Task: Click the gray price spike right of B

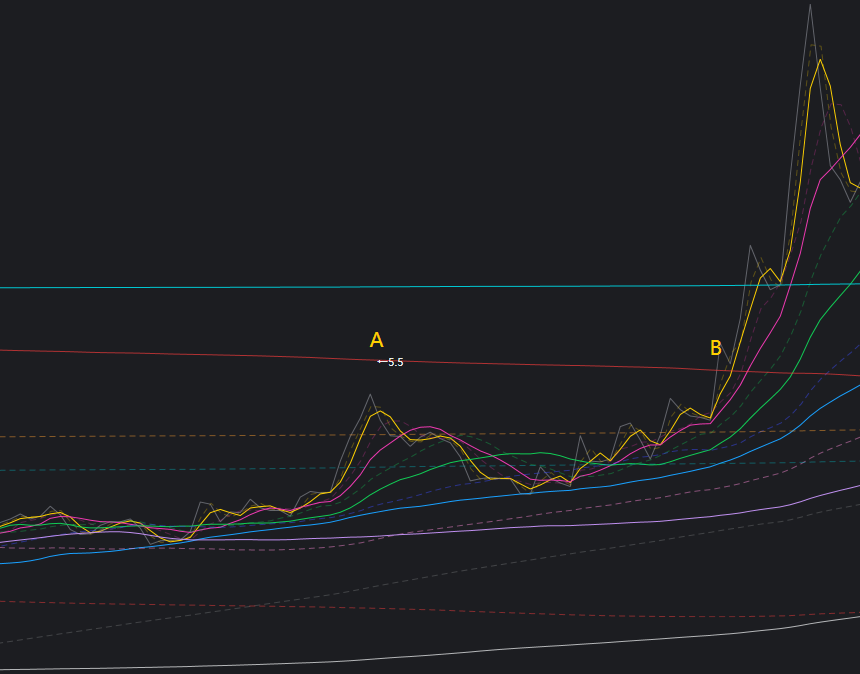Action: pos(750,245)
